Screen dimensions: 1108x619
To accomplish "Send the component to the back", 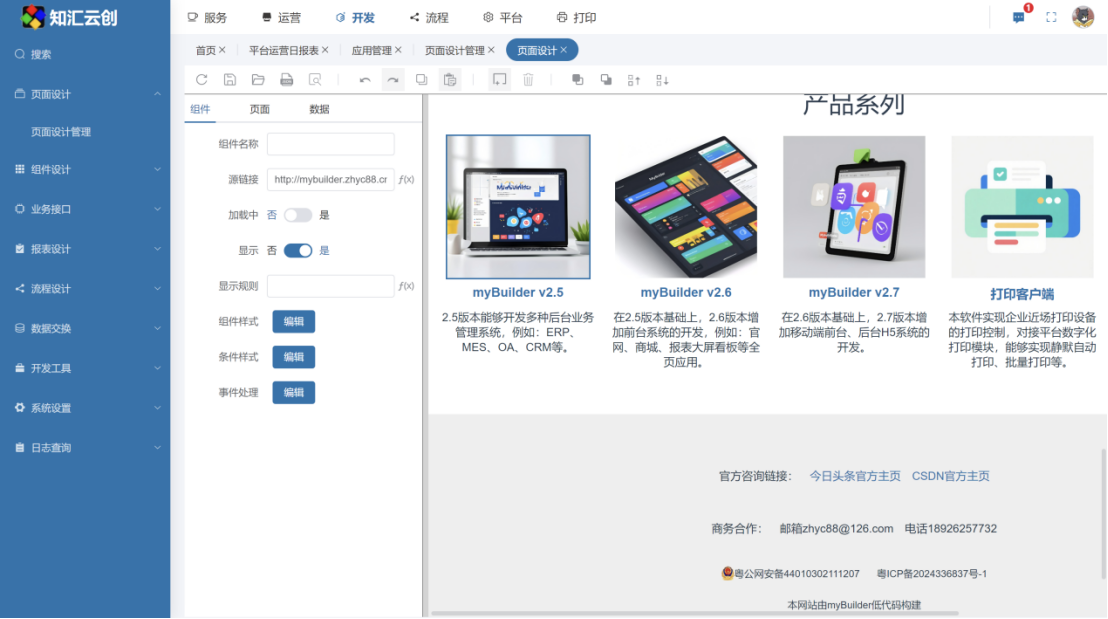I will click(606, 80).
